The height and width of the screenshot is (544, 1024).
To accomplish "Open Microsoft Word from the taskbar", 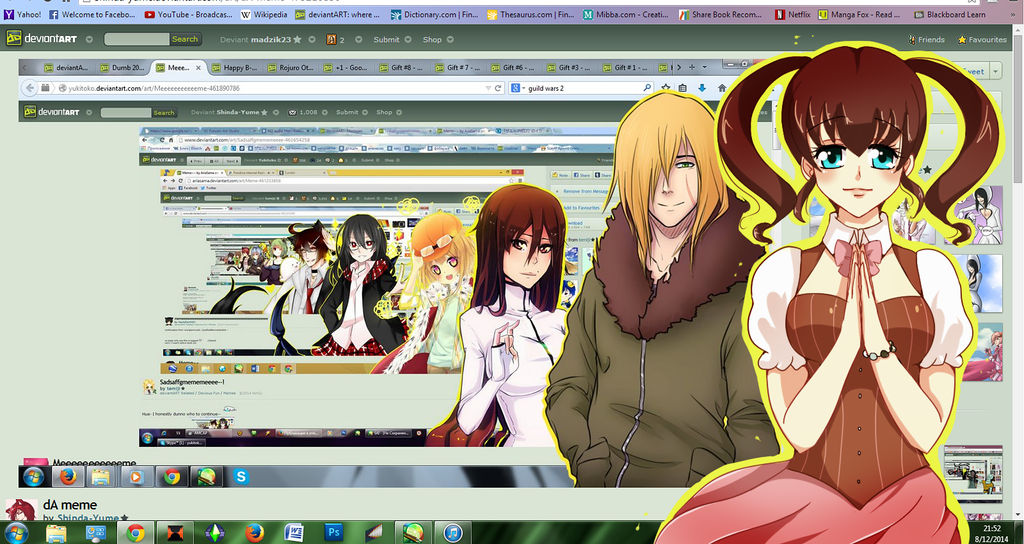I will click(x=294, y=533).
